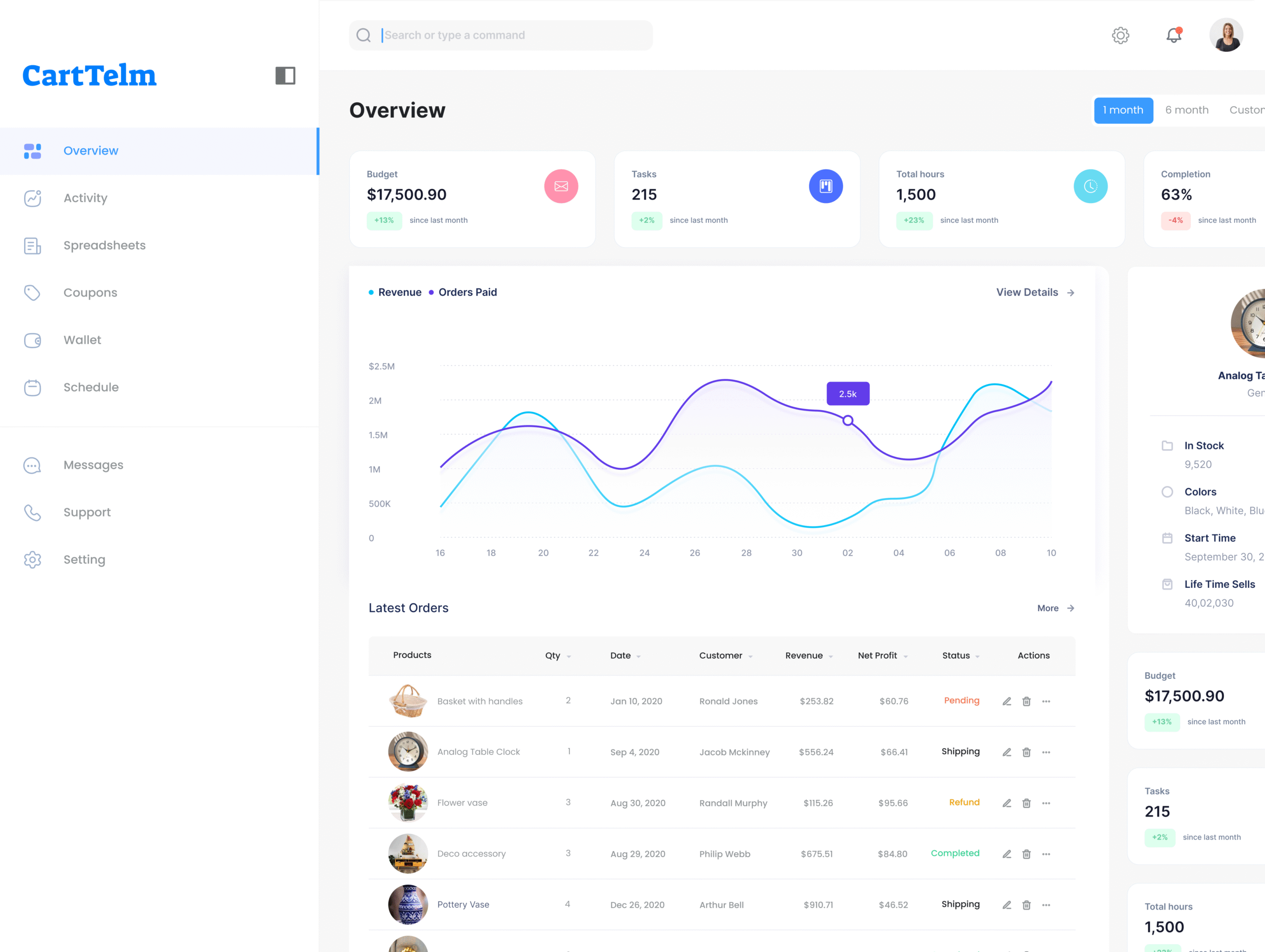
Task: Open settings via the top-bar gear icon
Action: (1120, 36)
